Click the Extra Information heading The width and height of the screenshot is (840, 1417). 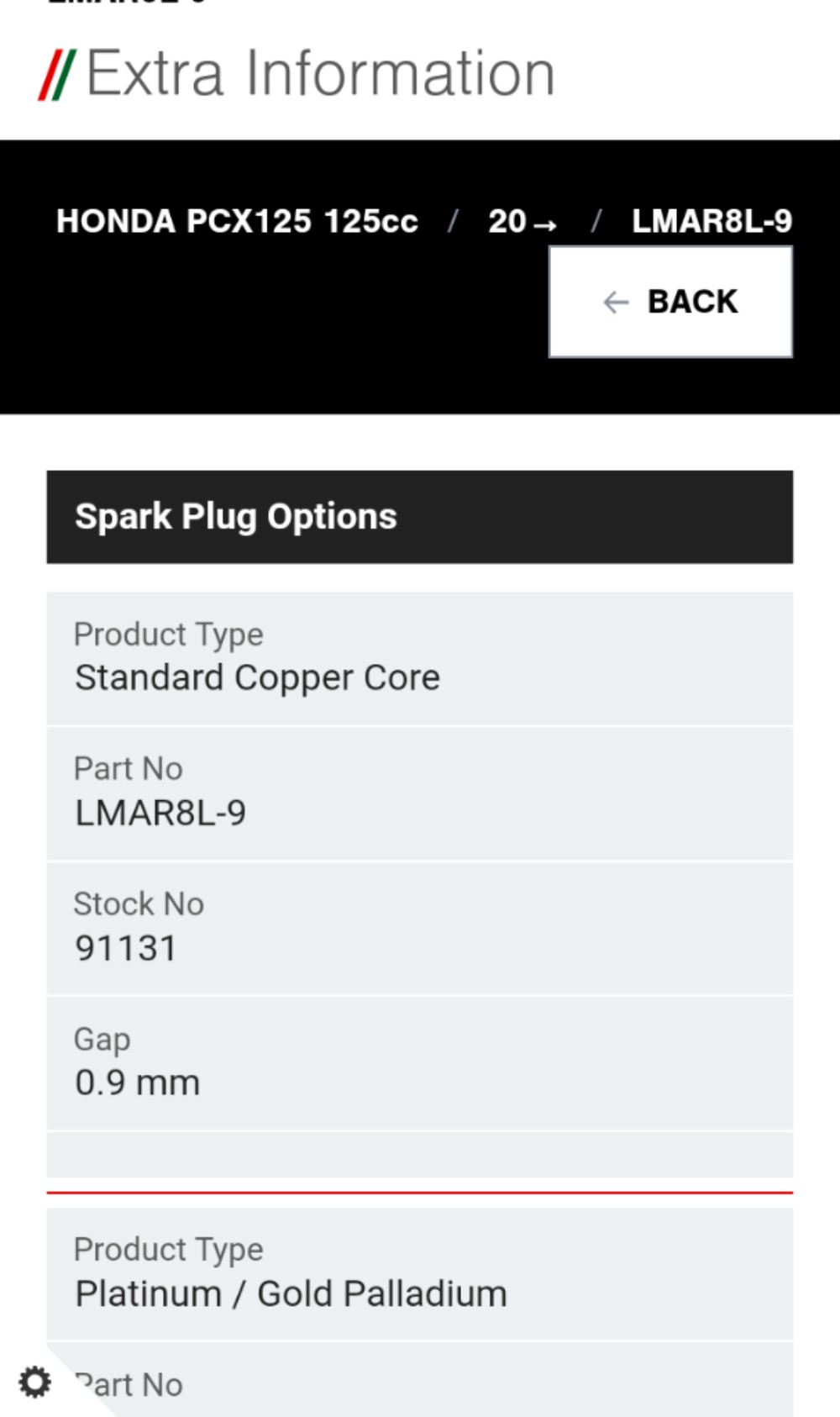(x=320, y=74)
